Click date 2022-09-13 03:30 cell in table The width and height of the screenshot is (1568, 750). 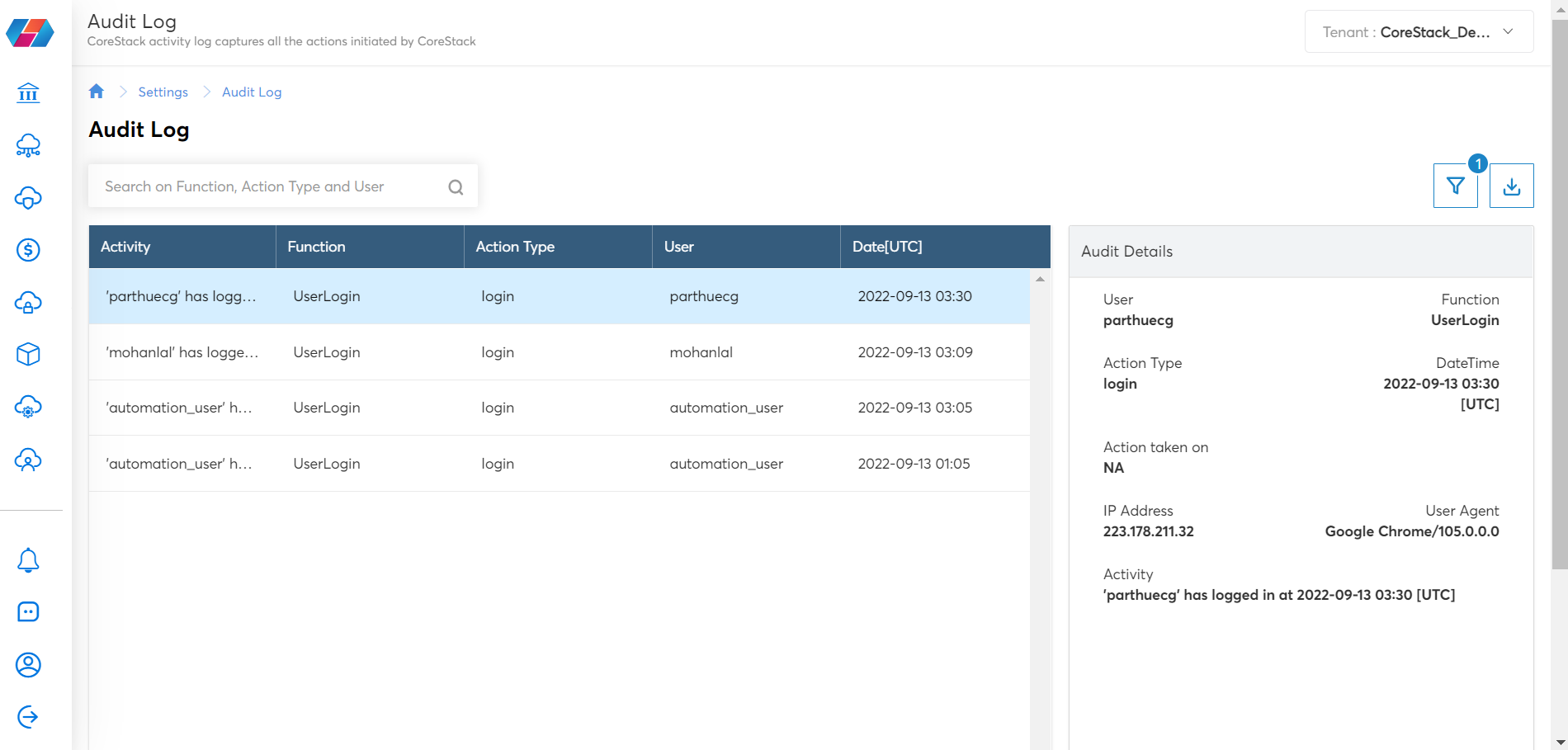coord(915,296)
